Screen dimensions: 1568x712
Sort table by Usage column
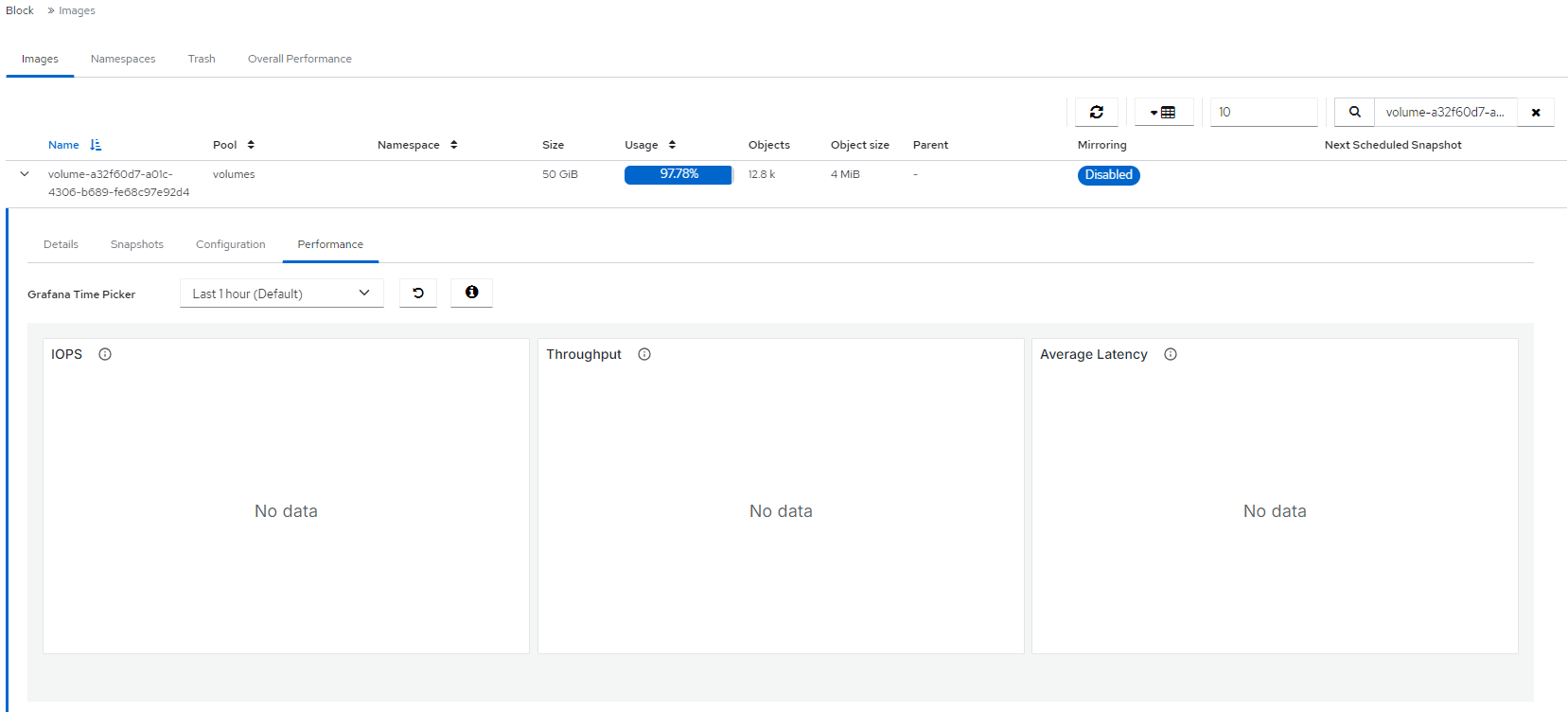pos(642,145)
